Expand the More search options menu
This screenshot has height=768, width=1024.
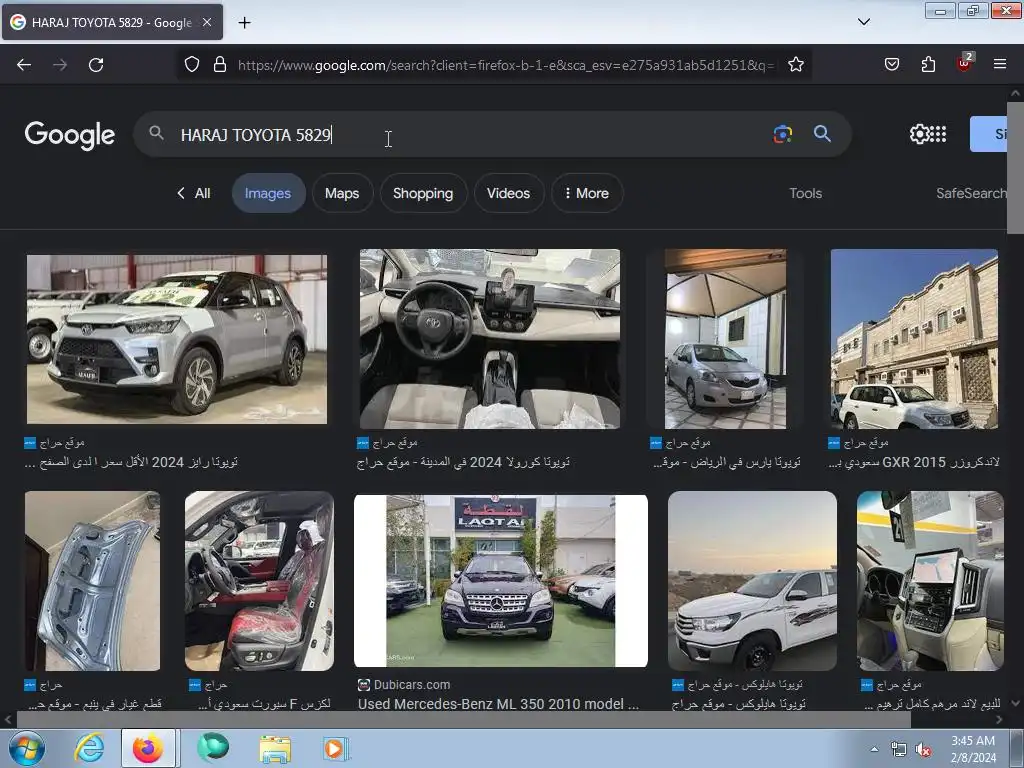tap(586, 193)
